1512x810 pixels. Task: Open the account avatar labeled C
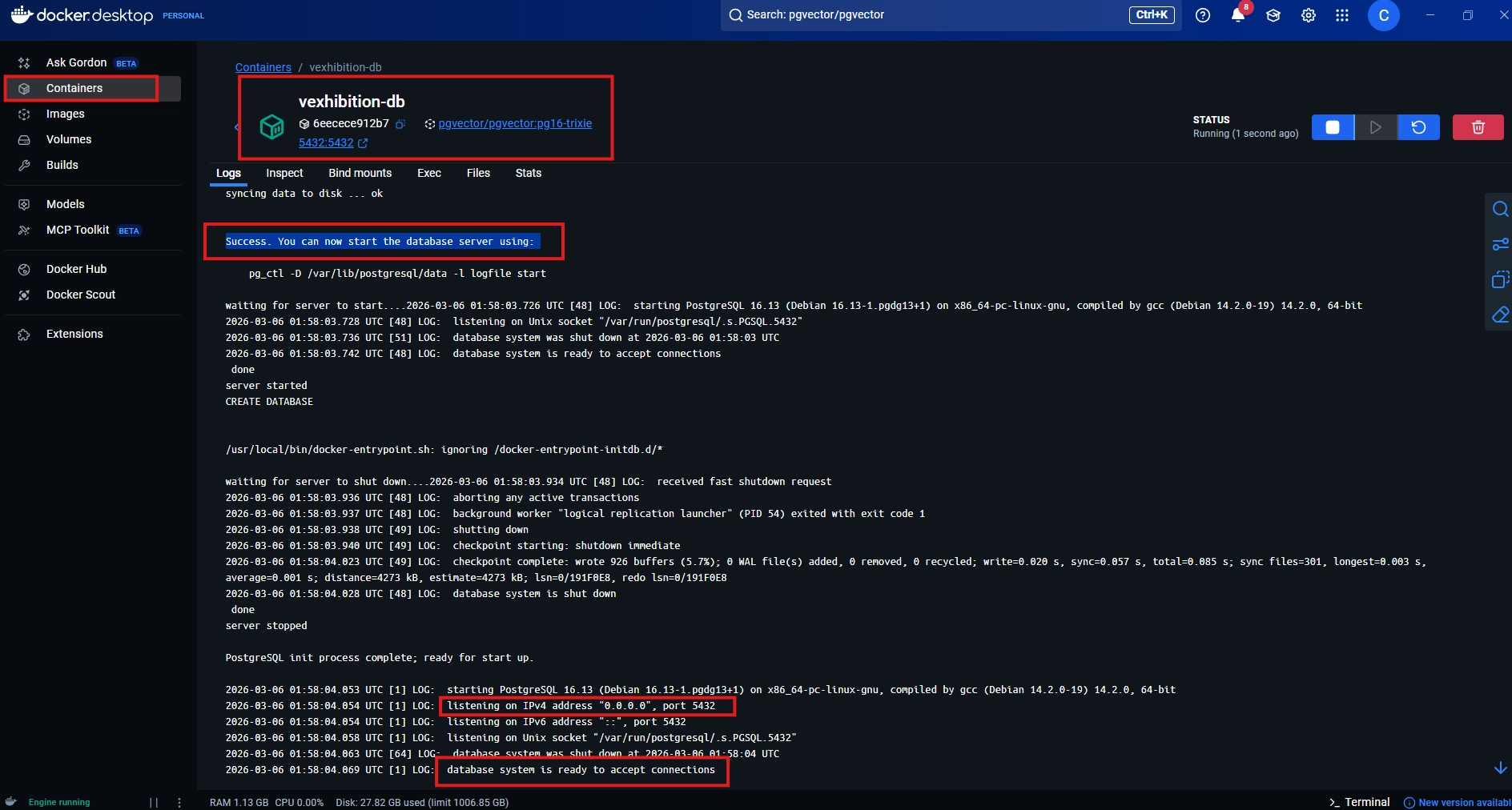[x=1384, y=15]
